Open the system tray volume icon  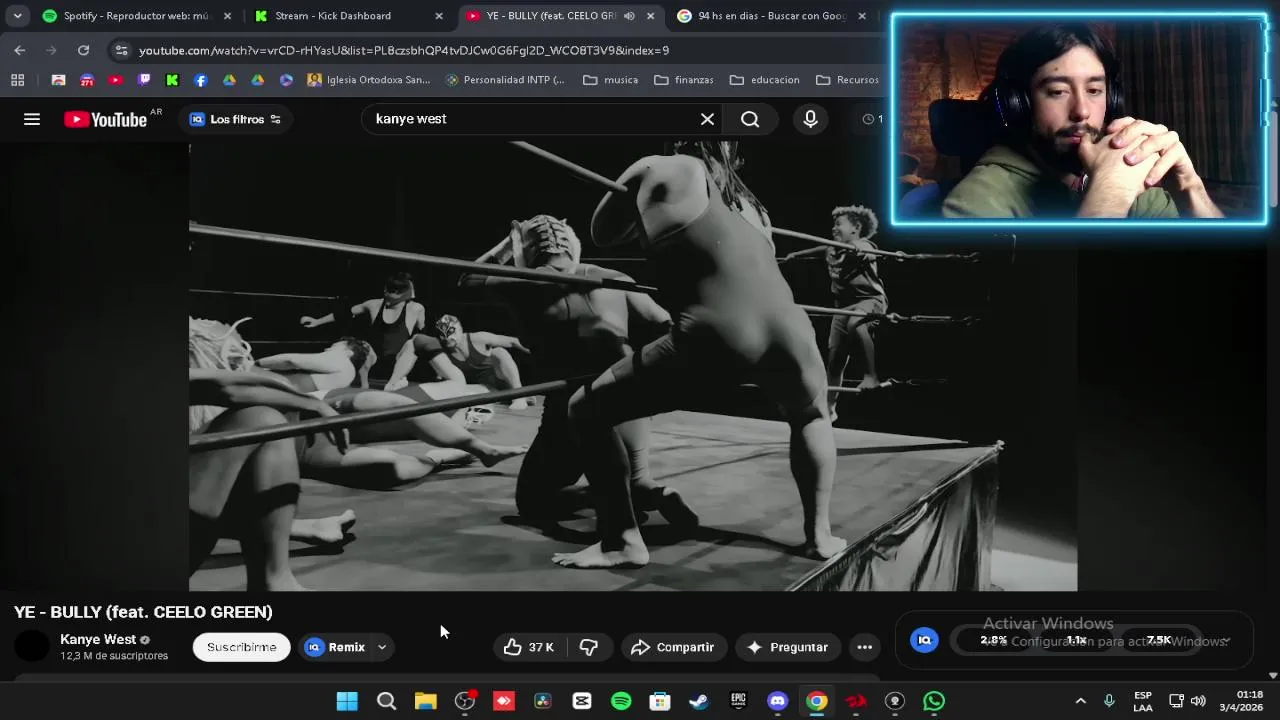click(x=1198, y=701)
